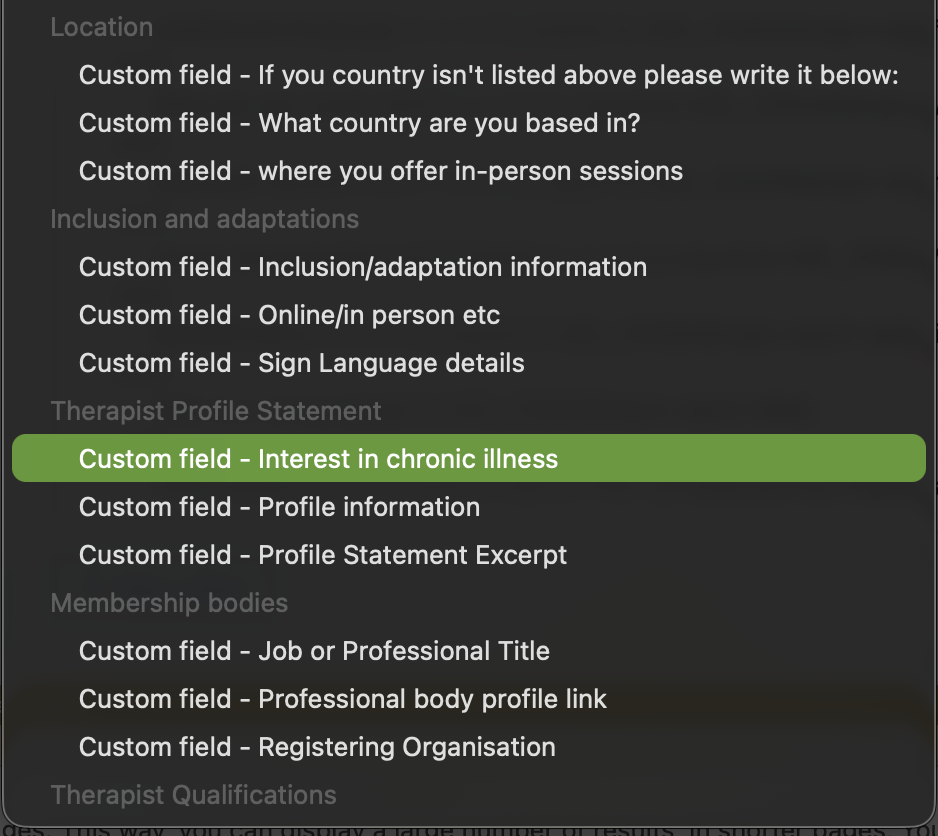Choose Registering Organisation custom field
The width and height of the screenshot is (938, 836).
[x=317, y=747]
